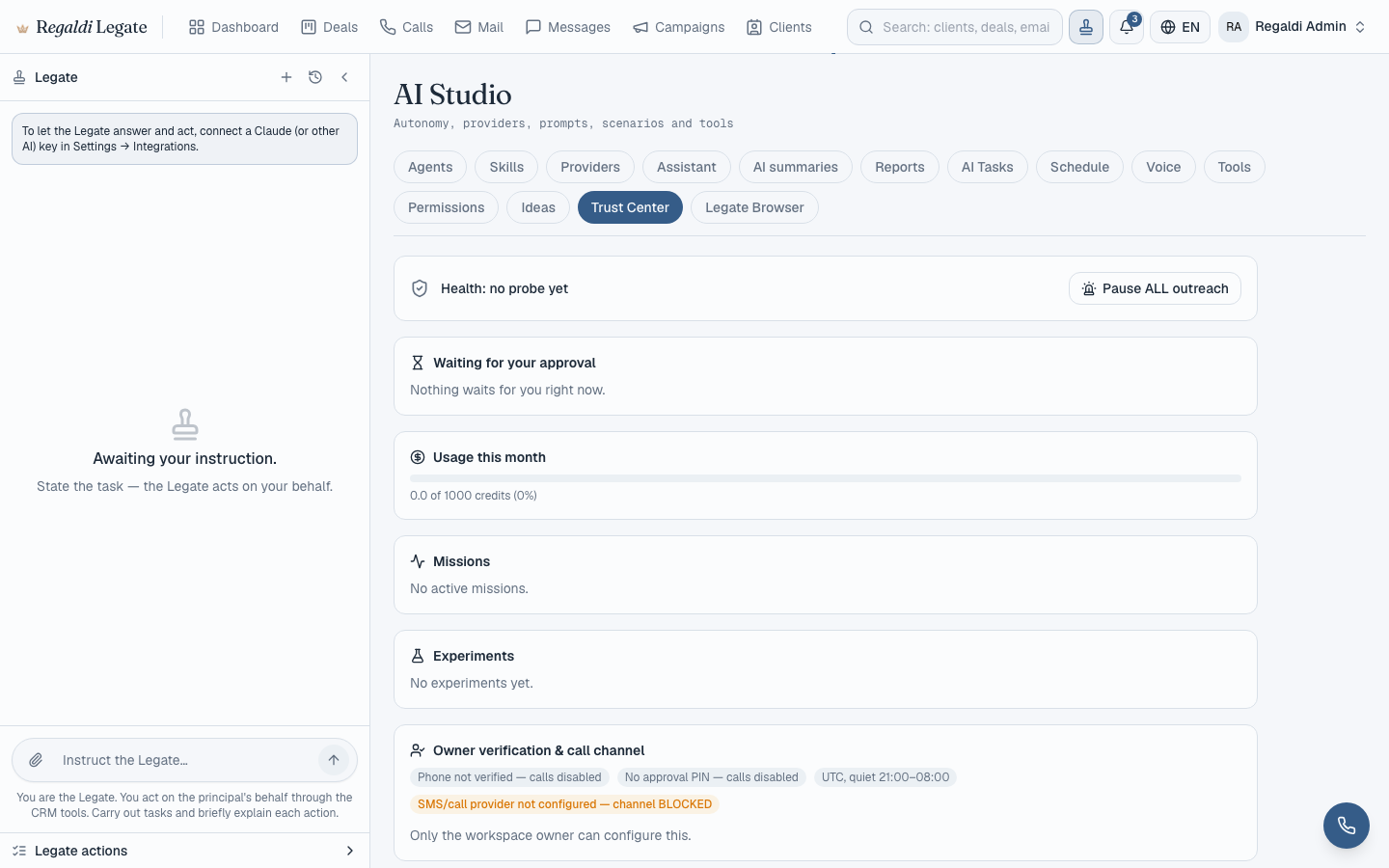The width and height of the screenshot is (1389, 868).
Task: Switch to the Agents tab
Action: pyautogui.click(x=430, y=167)
